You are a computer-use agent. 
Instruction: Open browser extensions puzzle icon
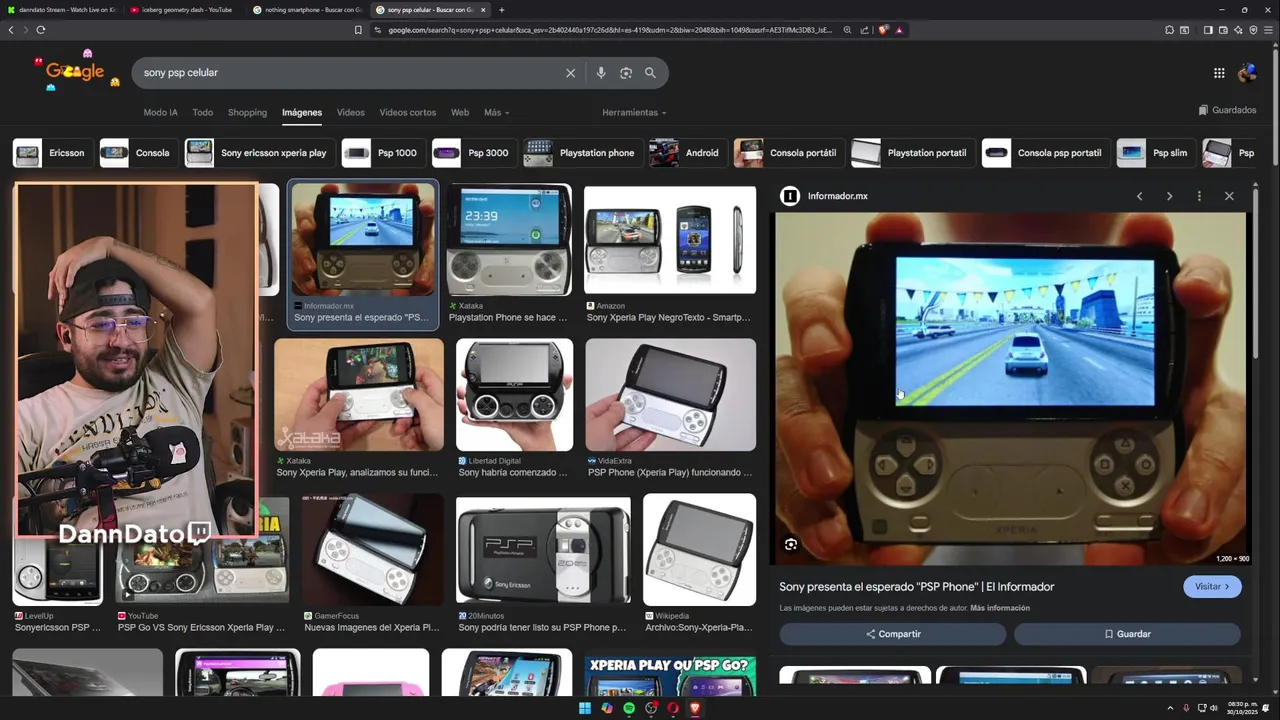[x=1170, y=30]
